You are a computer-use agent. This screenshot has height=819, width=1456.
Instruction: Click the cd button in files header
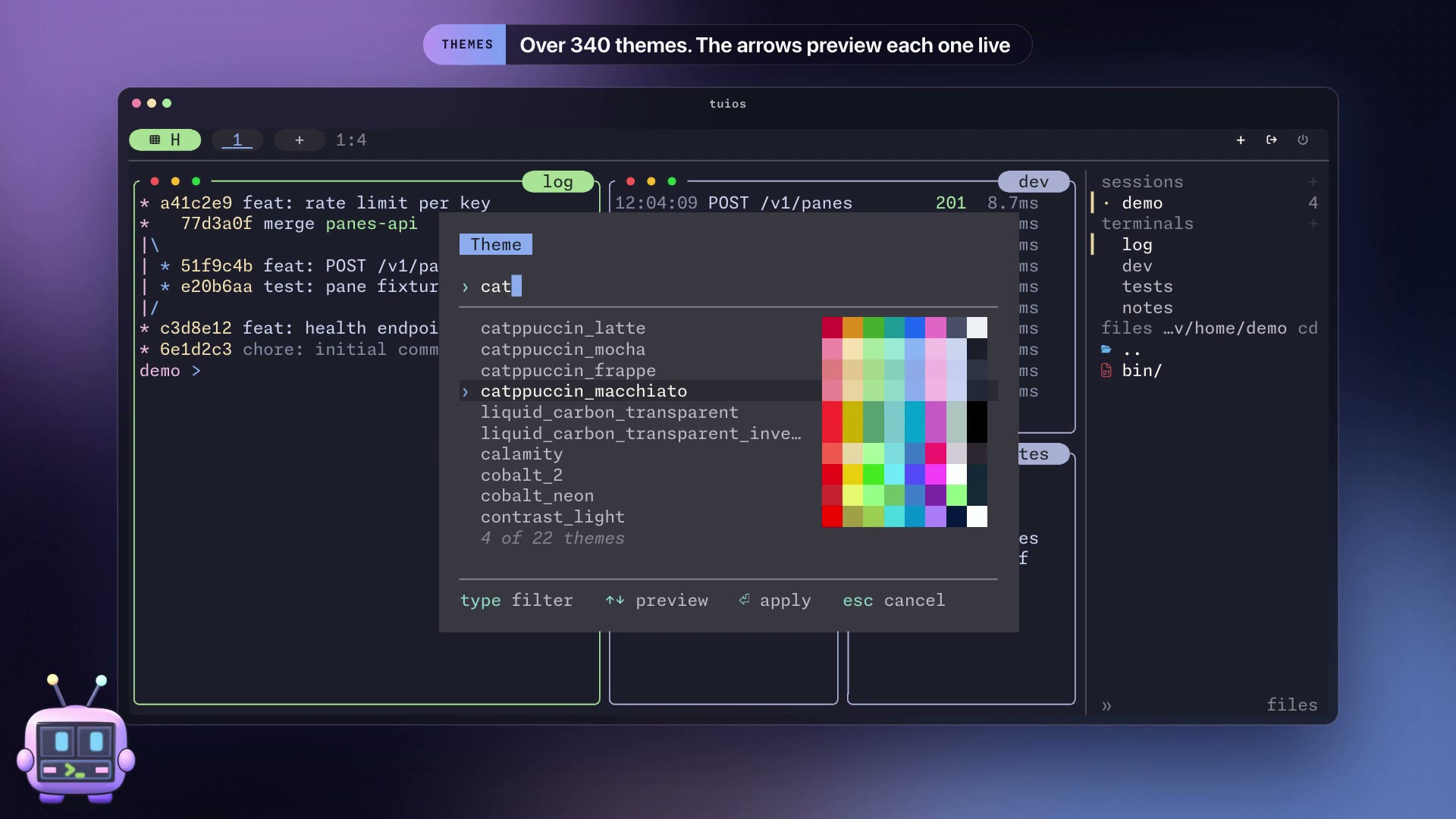1307,328
